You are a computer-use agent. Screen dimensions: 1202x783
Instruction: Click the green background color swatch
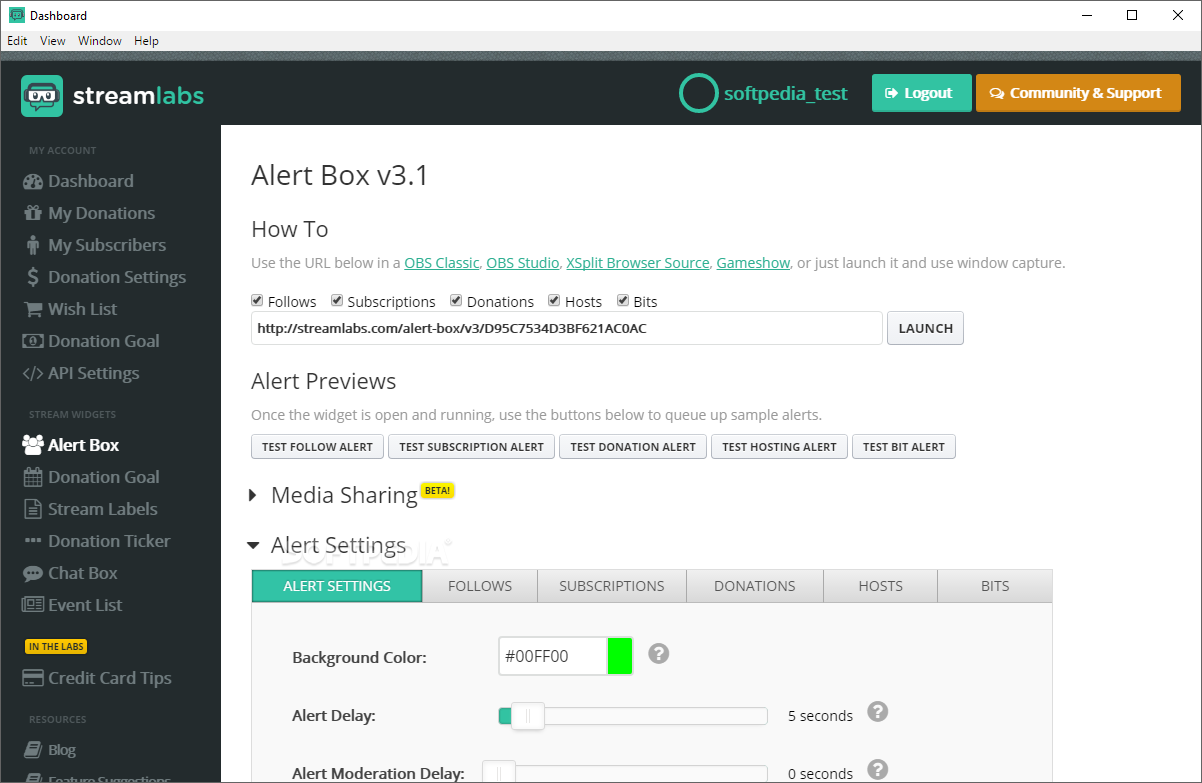click(x=620, y=656)
